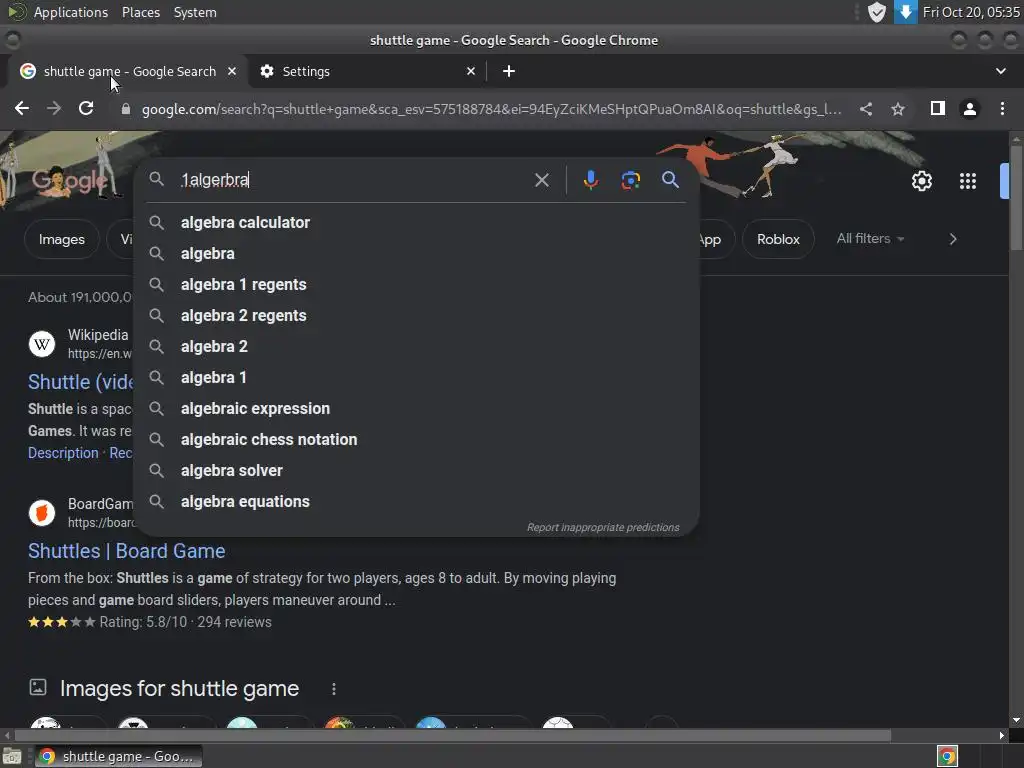Screen dimensions: 1024x768
Task: Open the Chrome three-dot menu
Action: click(1002, 108)
